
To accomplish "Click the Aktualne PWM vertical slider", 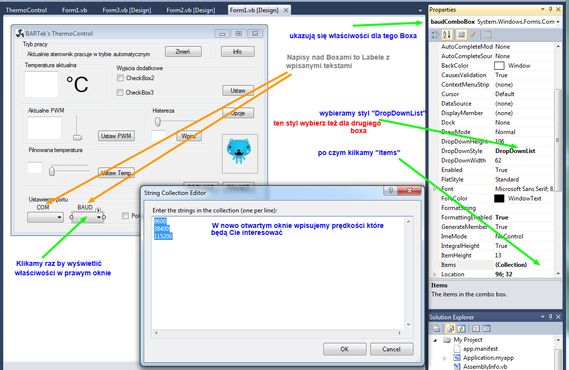I will coord(77,128).
